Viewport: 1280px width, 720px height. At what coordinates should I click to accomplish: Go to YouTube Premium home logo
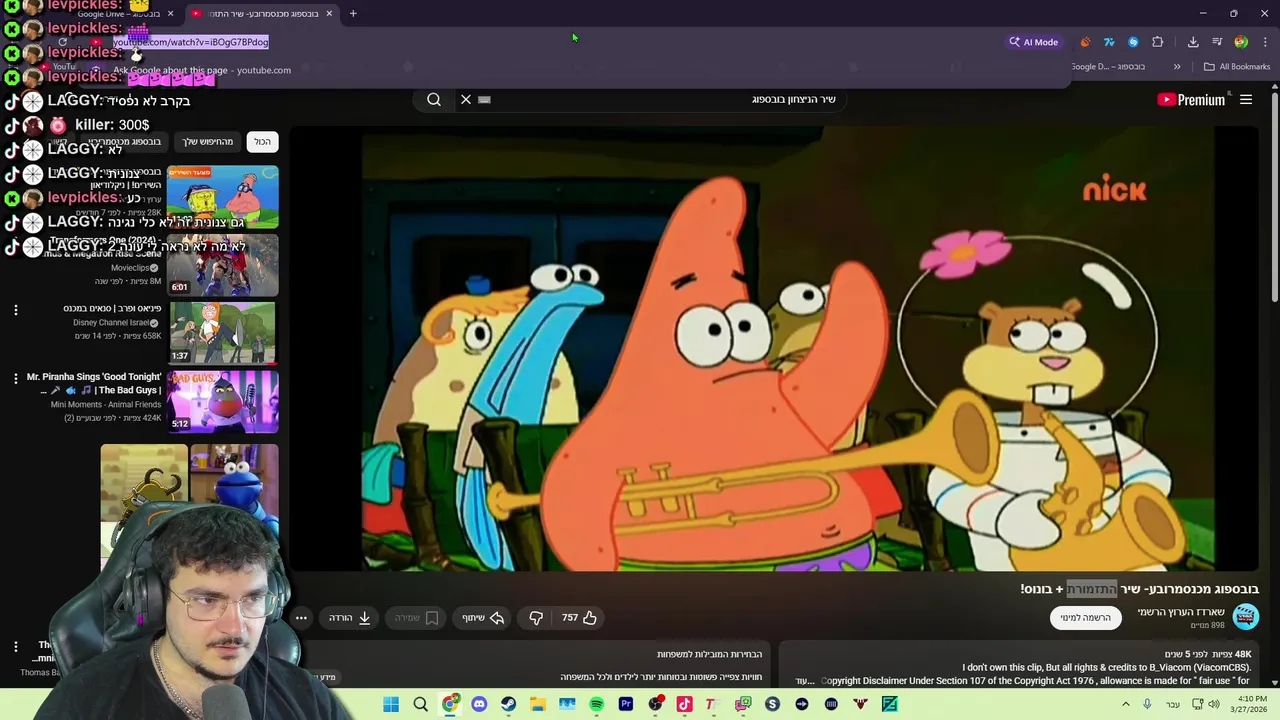pos(1191,99)
